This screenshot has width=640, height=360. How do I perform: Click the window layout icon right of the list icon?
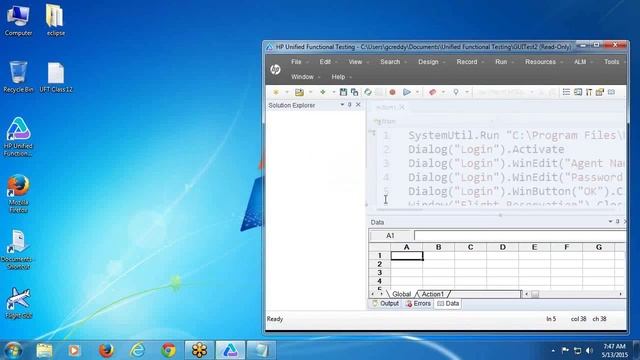pos(578,92)
